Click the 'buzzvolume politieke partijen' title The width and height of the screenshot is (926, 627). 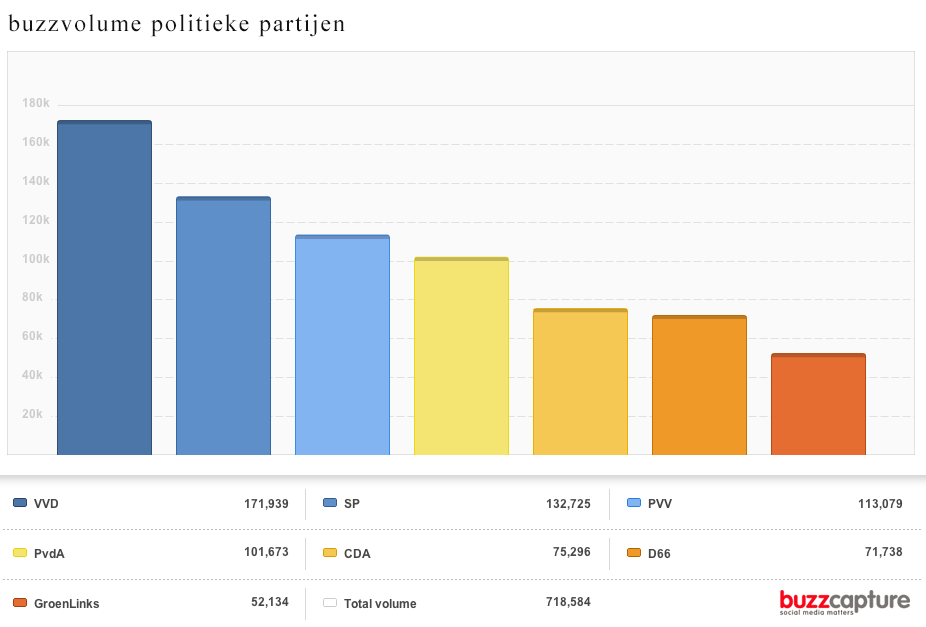point(177,25)
